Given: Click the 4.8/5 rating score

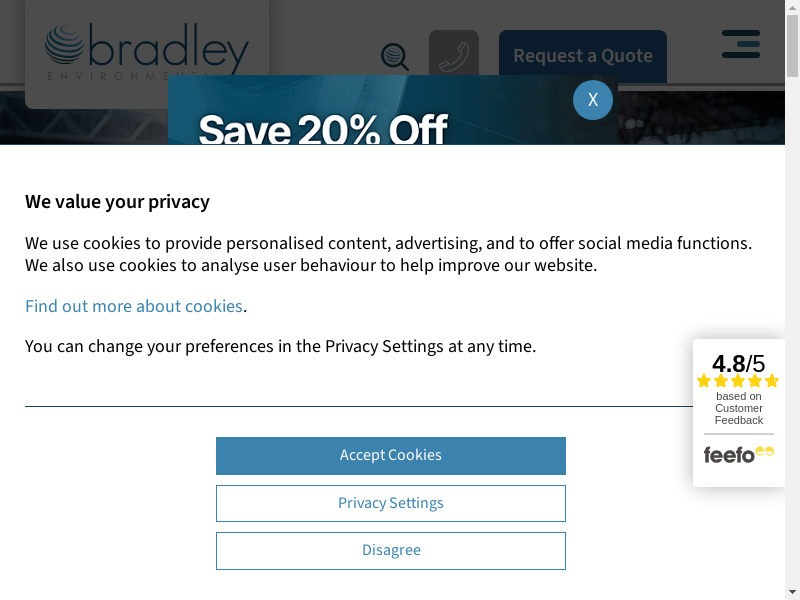Looking at the screenshot, I should (x=738, y=364).
